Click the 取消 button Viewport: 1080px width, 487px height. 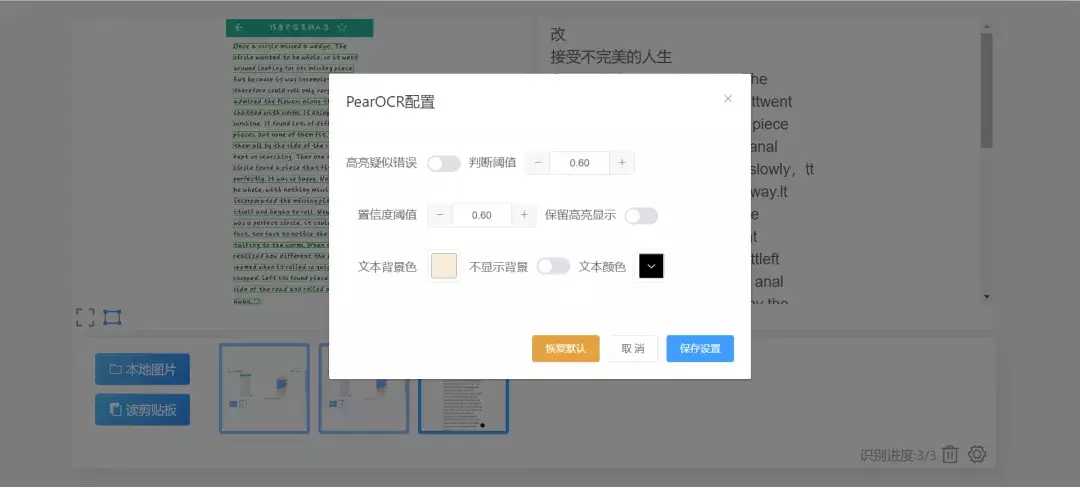coord(633,349)
